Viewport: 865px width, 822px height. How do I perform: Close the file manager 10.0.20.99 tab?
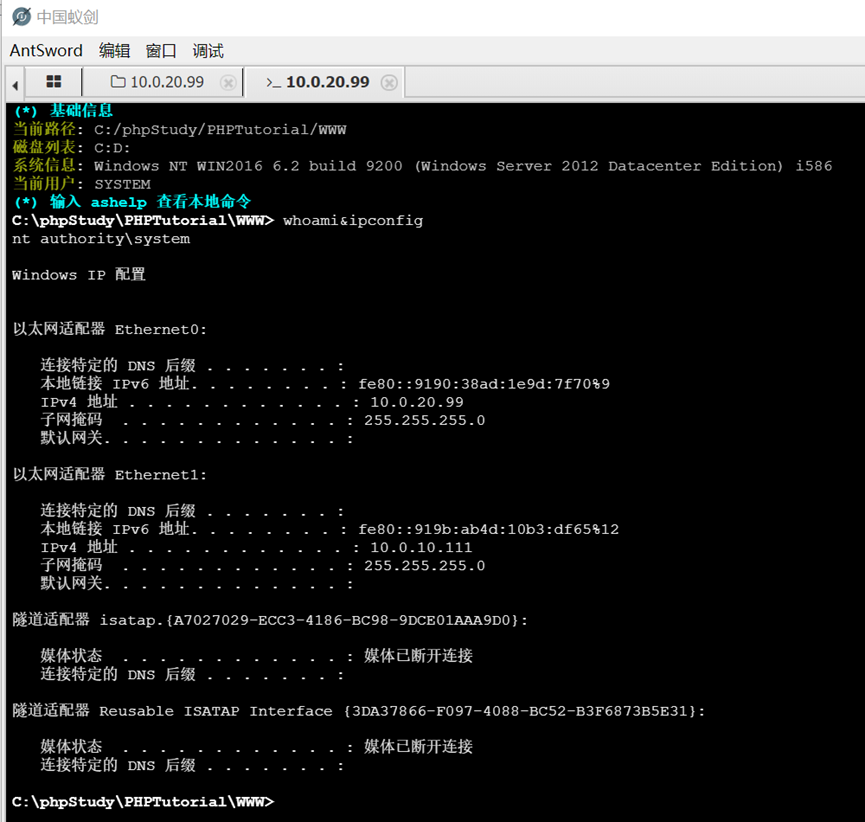pos(228,83)
